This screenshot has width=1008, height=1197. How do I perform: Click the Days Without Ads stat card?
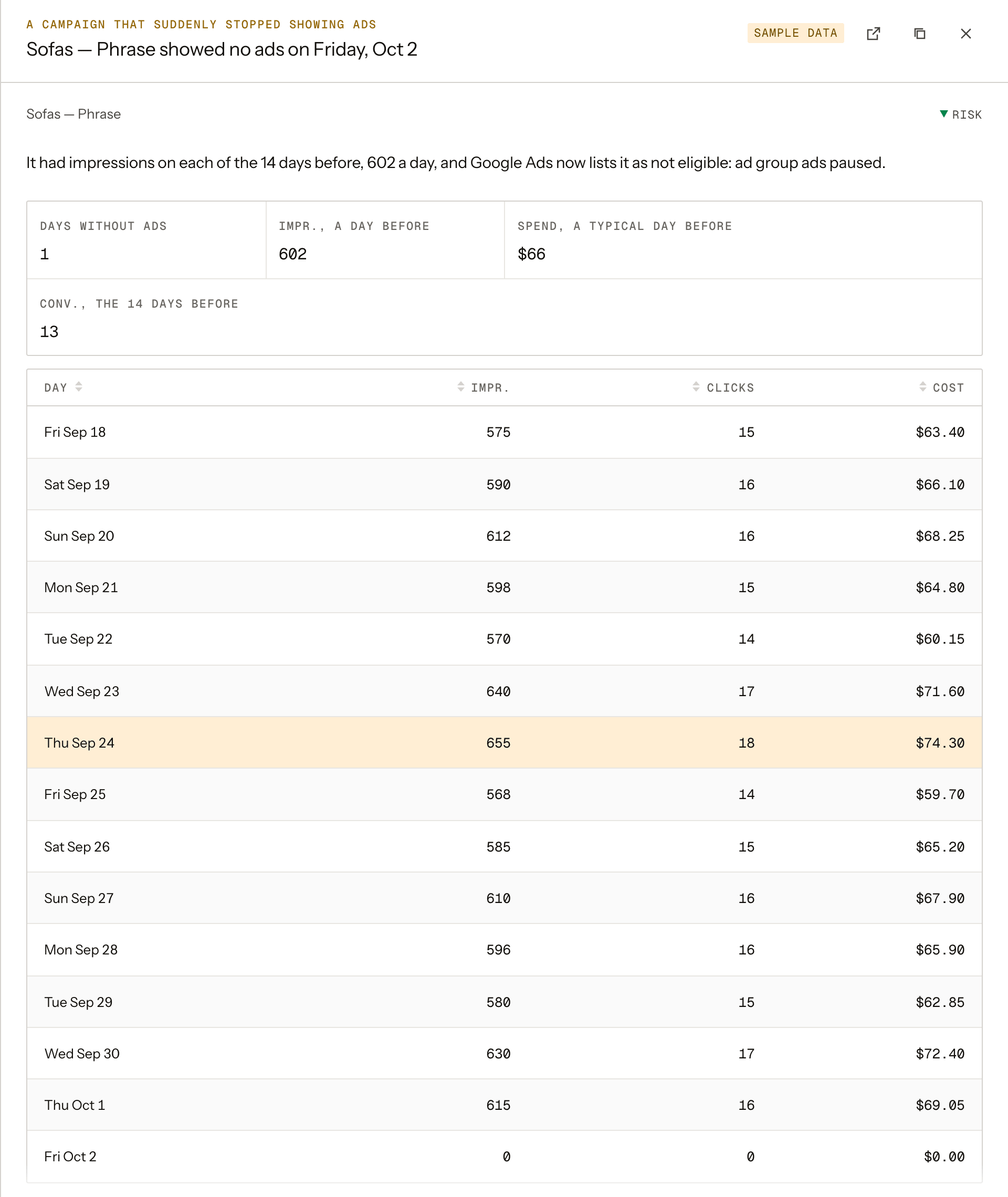point(146,240)
